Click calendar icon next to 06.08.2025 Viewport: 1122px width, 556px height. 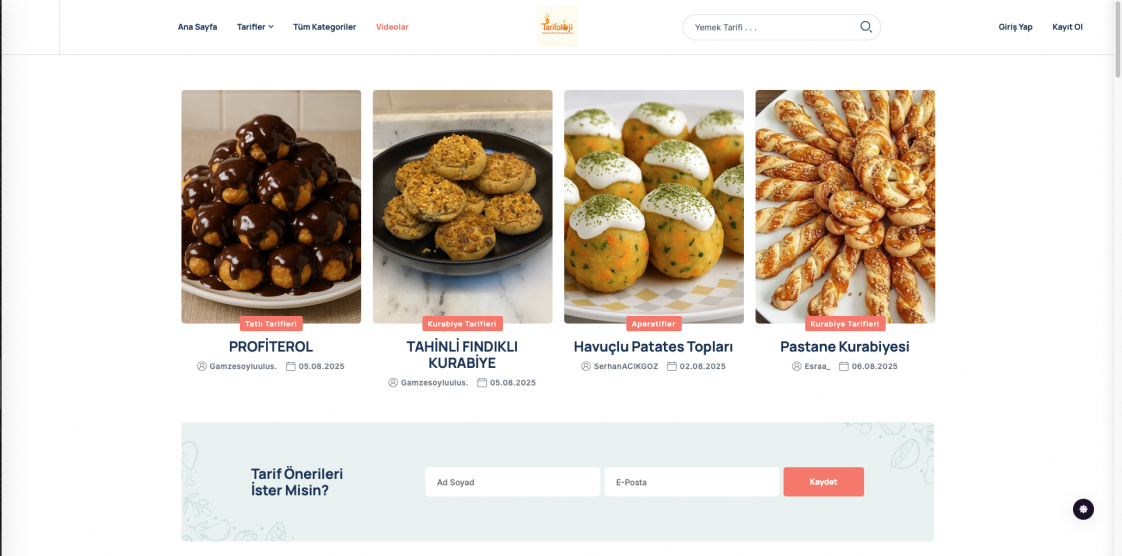click(x=844, y=367)
